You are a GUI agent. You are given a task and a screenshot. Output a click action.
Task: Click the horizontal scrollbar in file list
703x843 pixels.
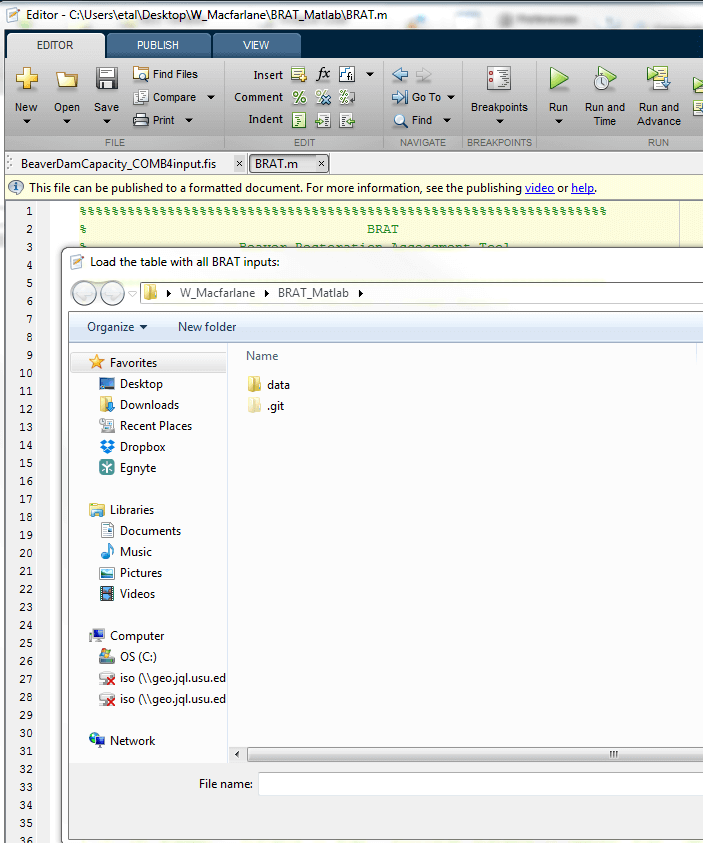[x=475, y=754]
